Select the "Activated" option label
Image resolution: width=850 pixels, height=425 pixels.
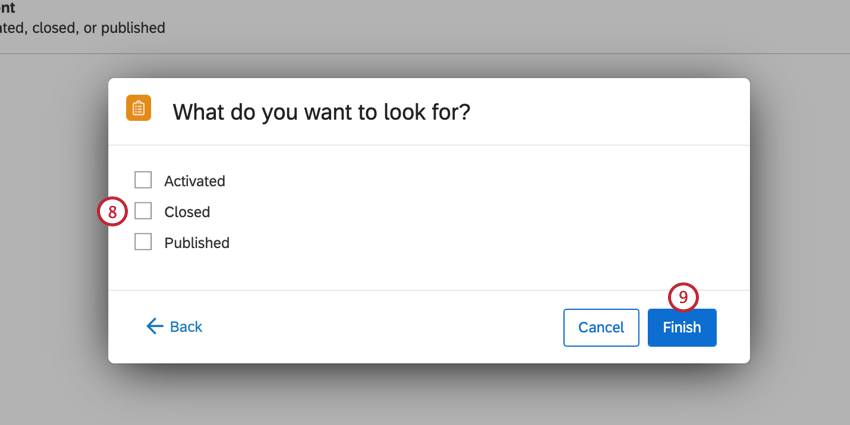195,181
